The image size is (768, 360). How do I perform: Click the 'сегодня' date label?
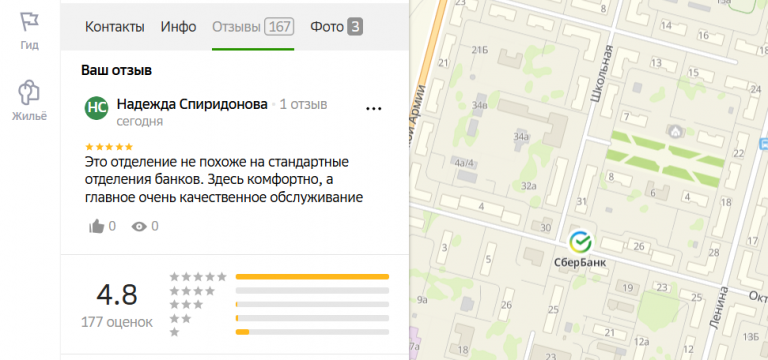pos(140,121)
